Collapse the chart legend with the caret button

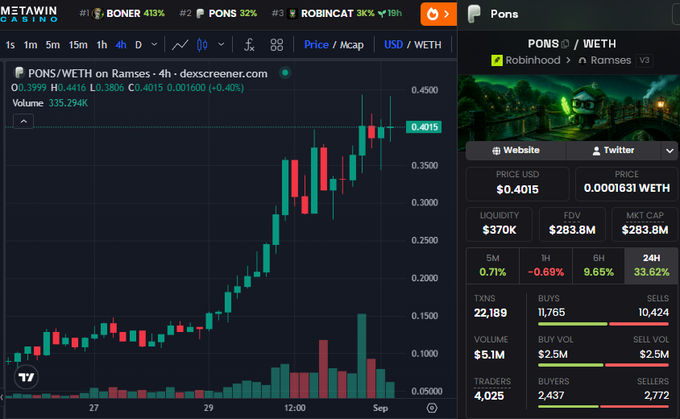[x=23, y=121]
